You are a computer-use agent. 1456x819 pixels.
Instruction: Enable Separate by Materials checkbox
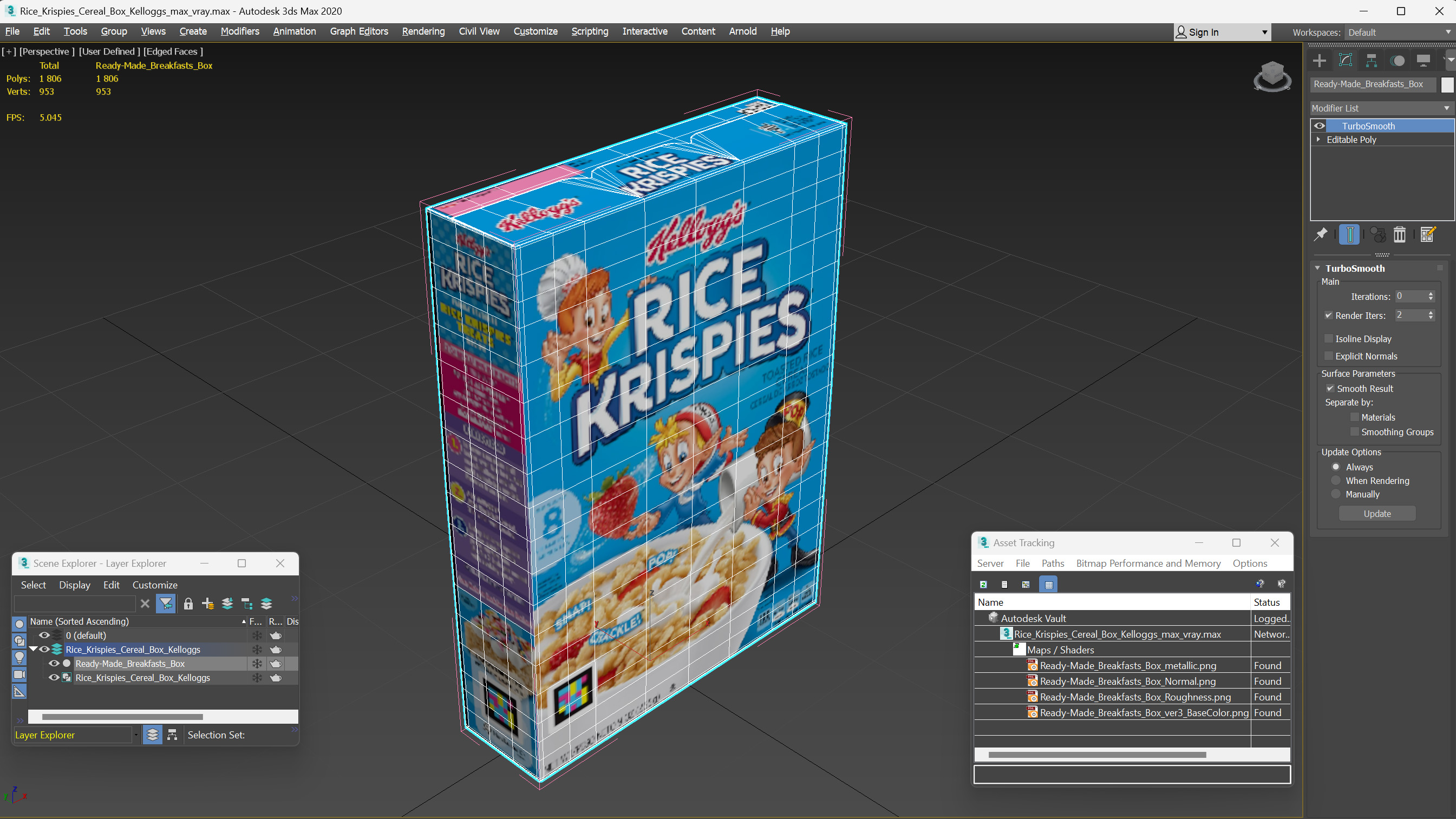tap(1355, 417)
